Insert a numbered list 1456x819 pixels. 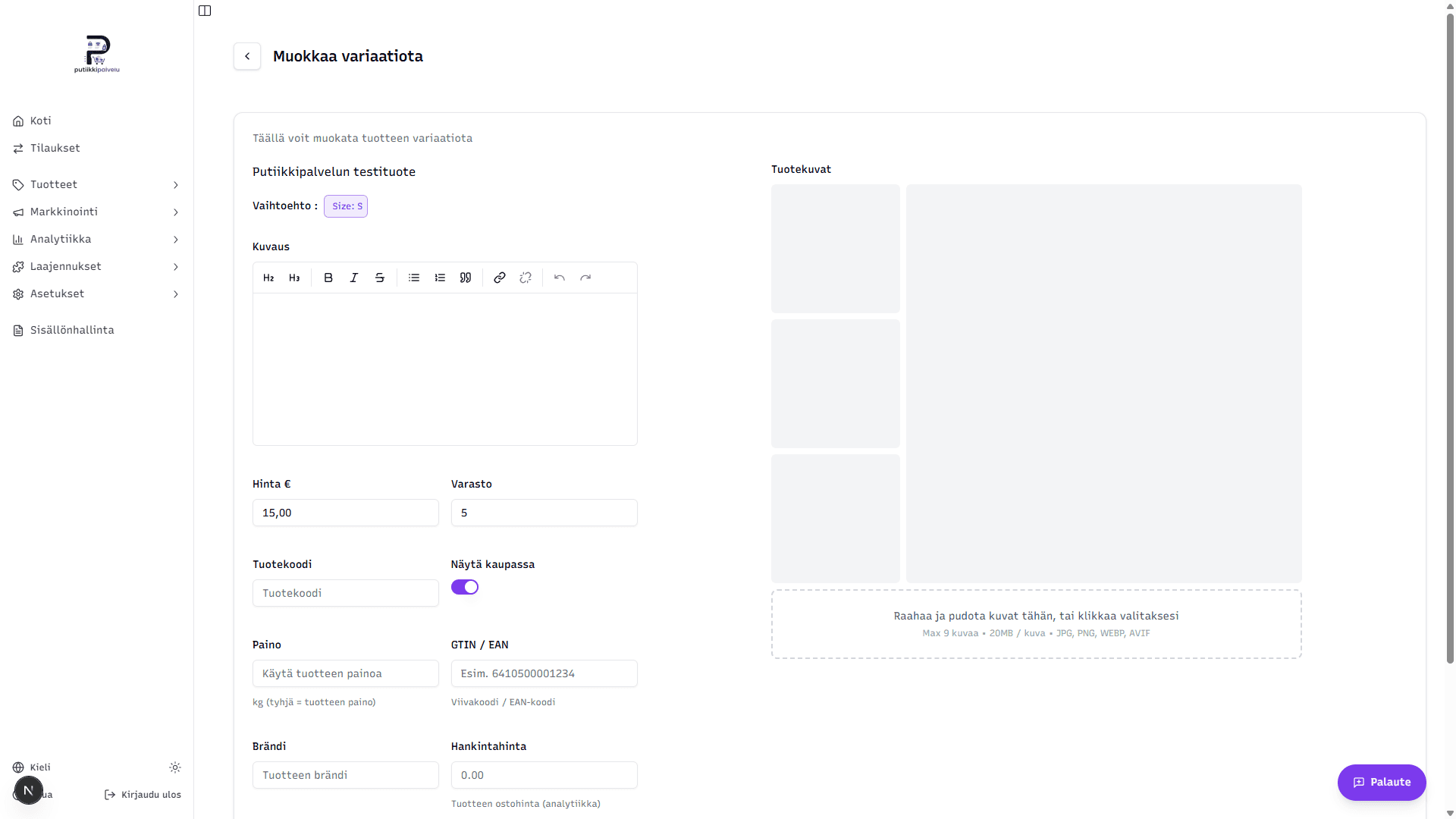click(440, 278)
